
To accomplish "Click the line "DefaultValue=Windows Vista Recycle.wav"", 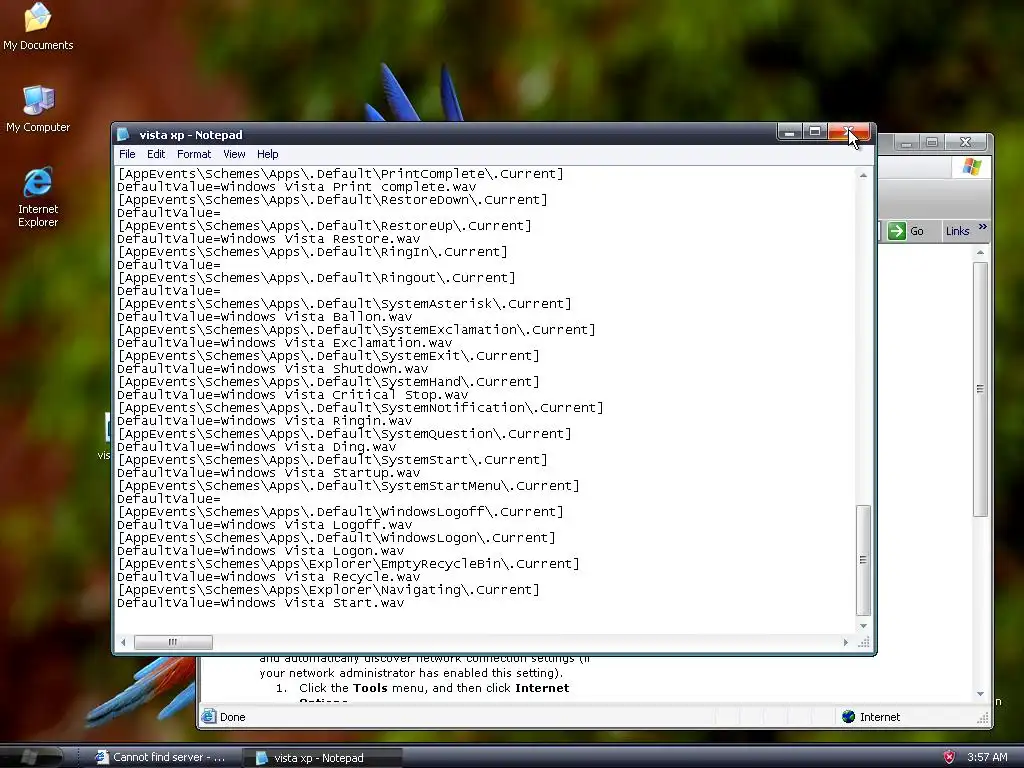I will 268,577.
